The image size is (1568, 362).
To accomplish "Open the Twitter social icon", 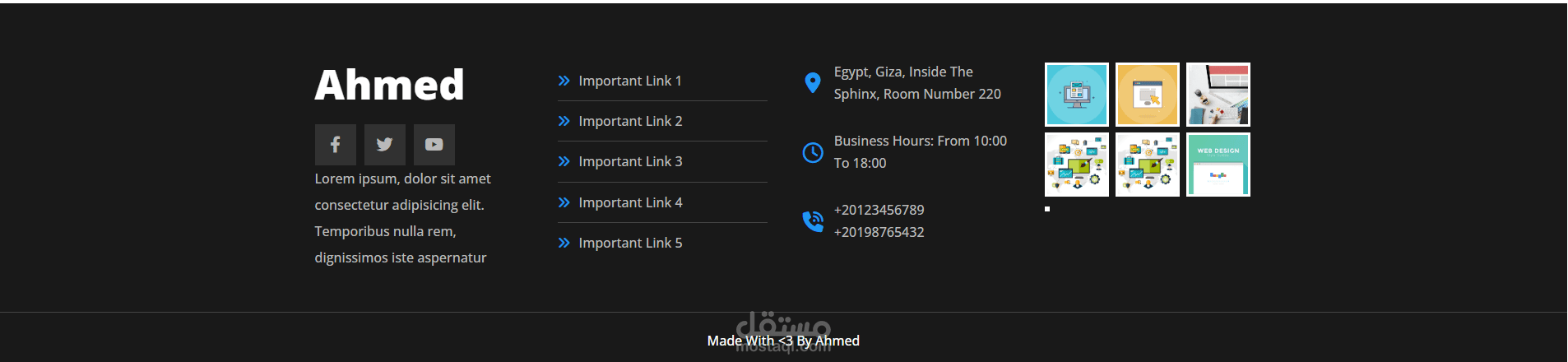I will pos(384,145).
